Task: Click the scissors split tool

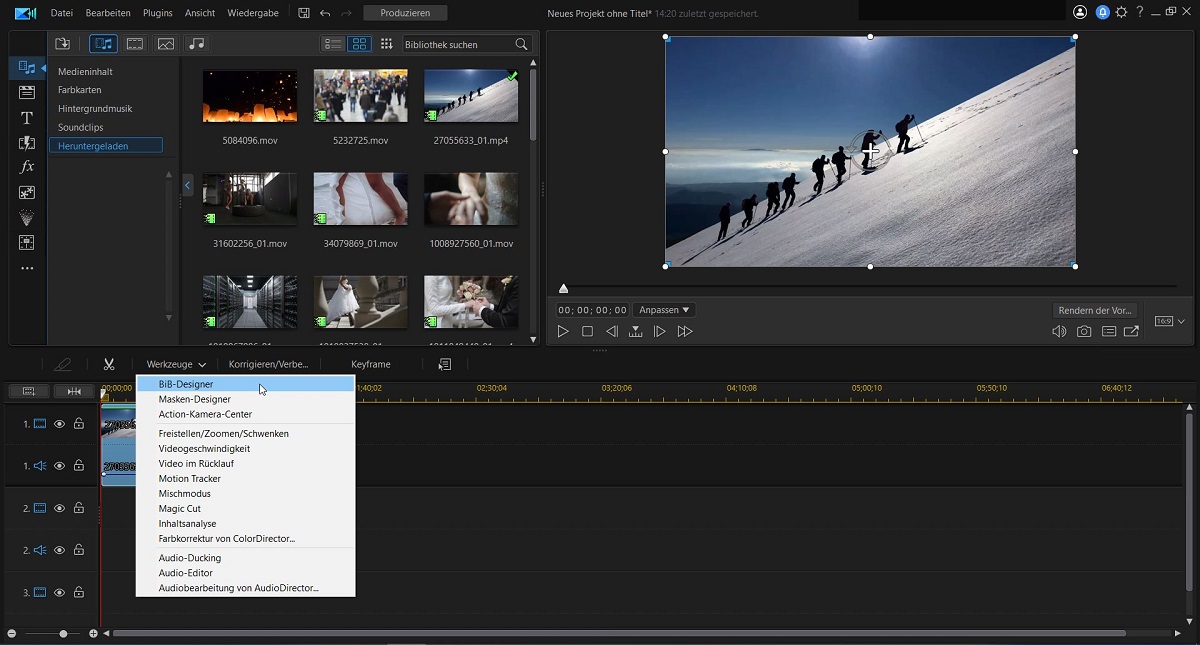Action: (x=109, y=364)
